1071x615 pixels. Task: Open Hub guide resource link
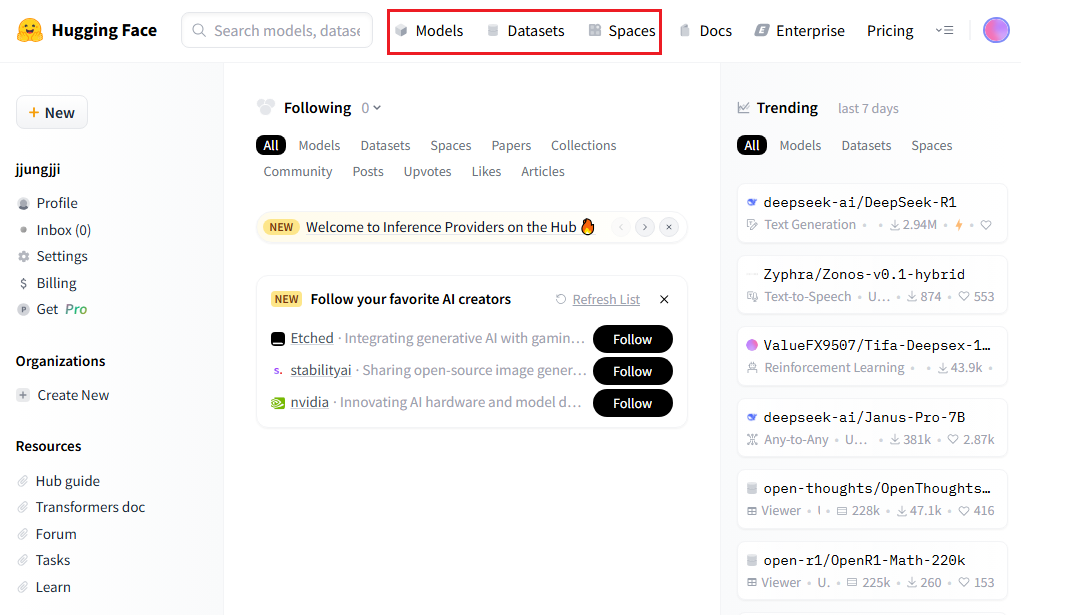(58, 481)
